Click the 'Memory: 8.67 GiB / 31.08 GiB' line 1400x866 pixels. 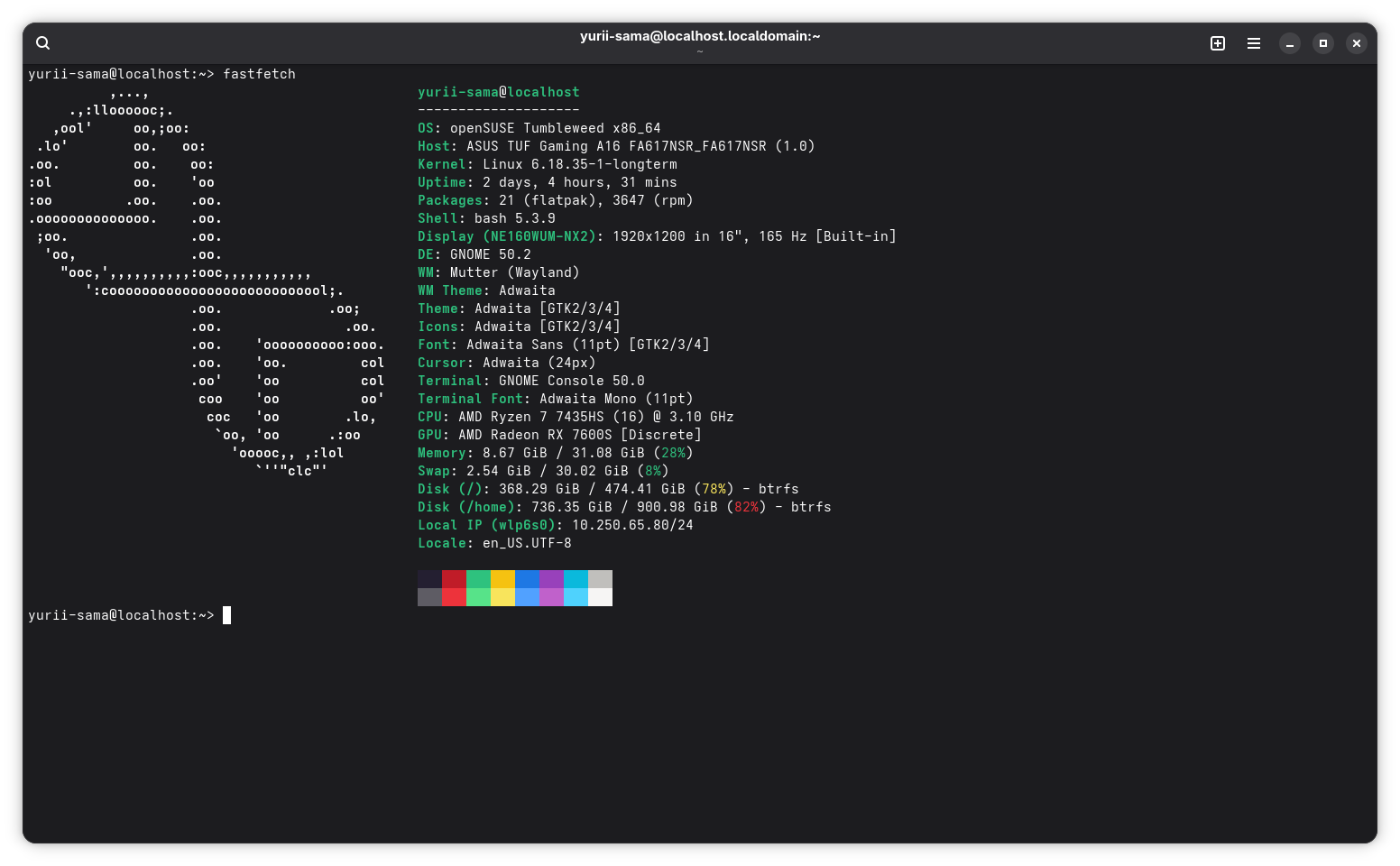[556, 453]
